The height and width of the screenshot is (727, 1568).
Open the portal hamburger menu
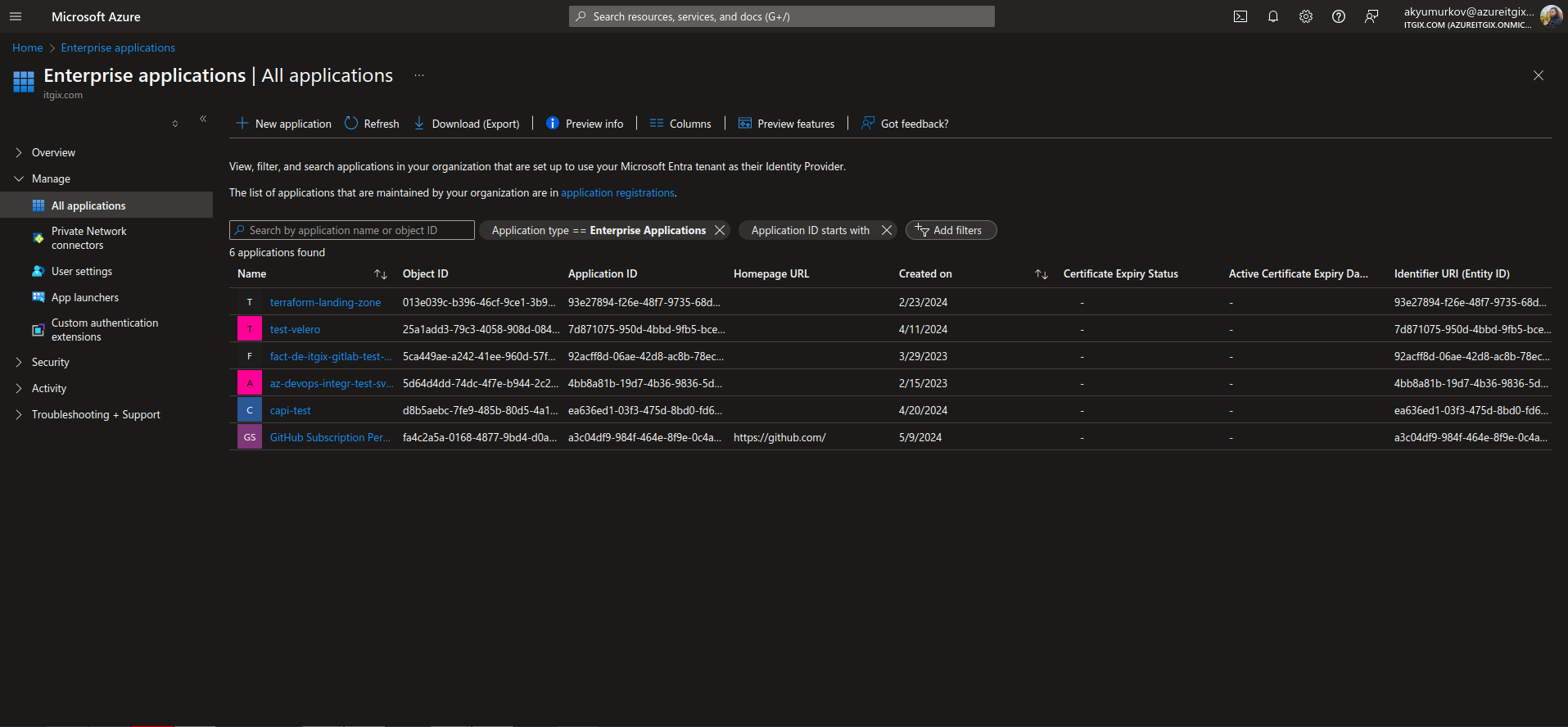click(x=16, y=16)
